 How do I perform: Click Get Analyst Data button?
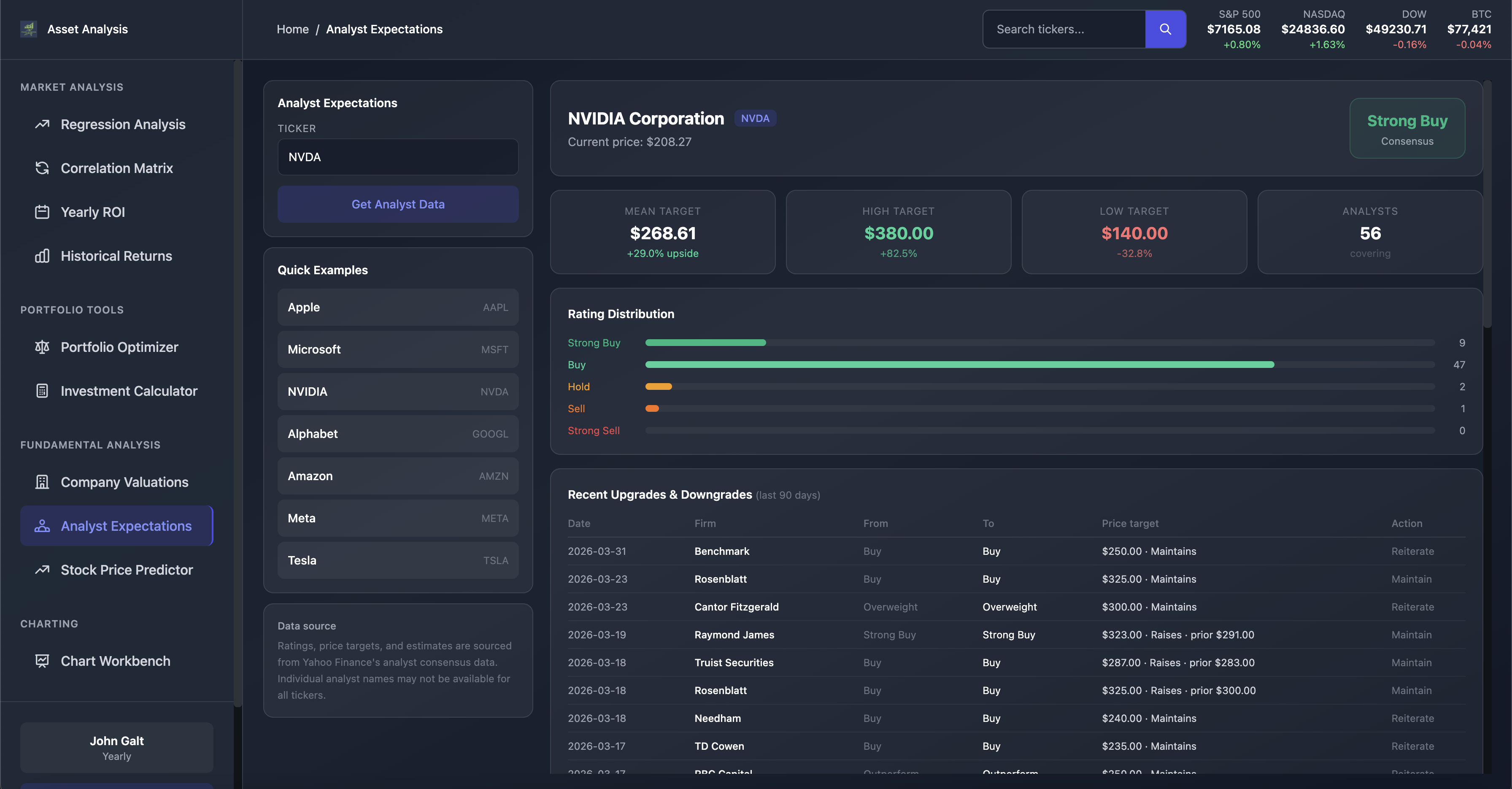(398, 204)
